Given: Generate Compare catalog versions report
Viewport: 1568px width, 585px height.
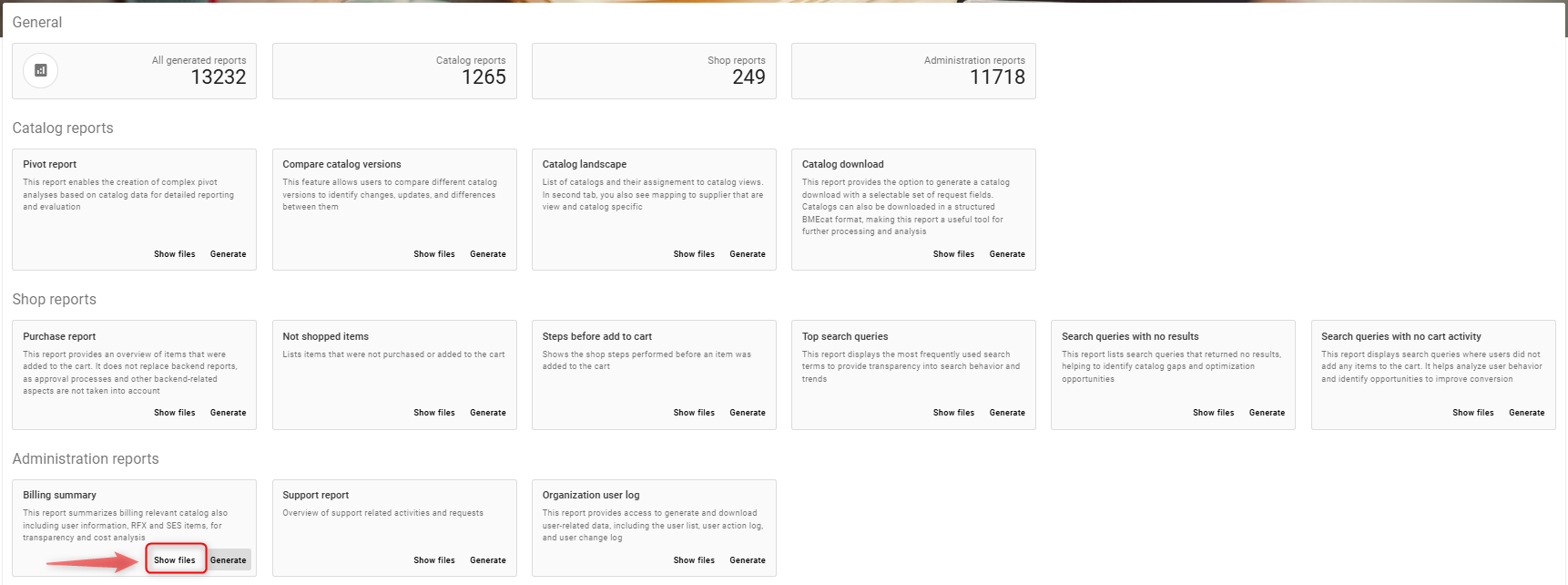Looking at the screenshot, I should (488, 254).
